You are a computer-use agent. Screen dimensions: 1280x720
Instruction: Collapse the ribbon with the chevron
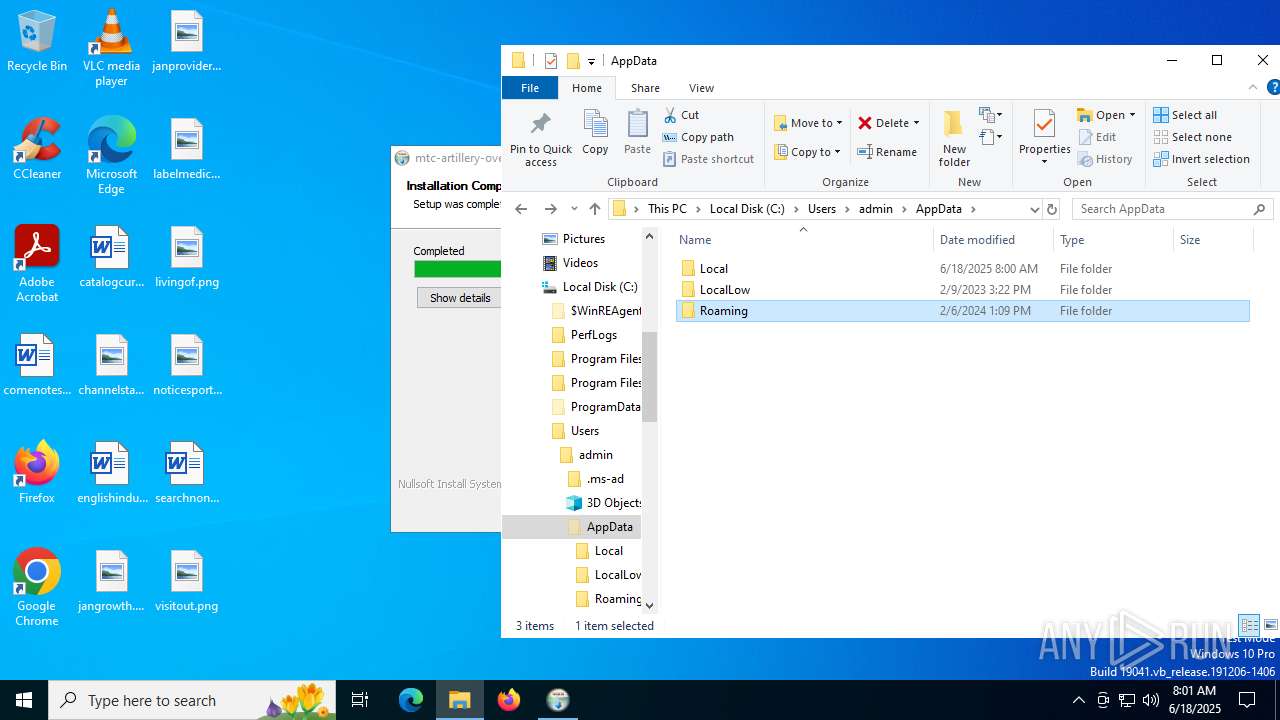click(1253, 88)
